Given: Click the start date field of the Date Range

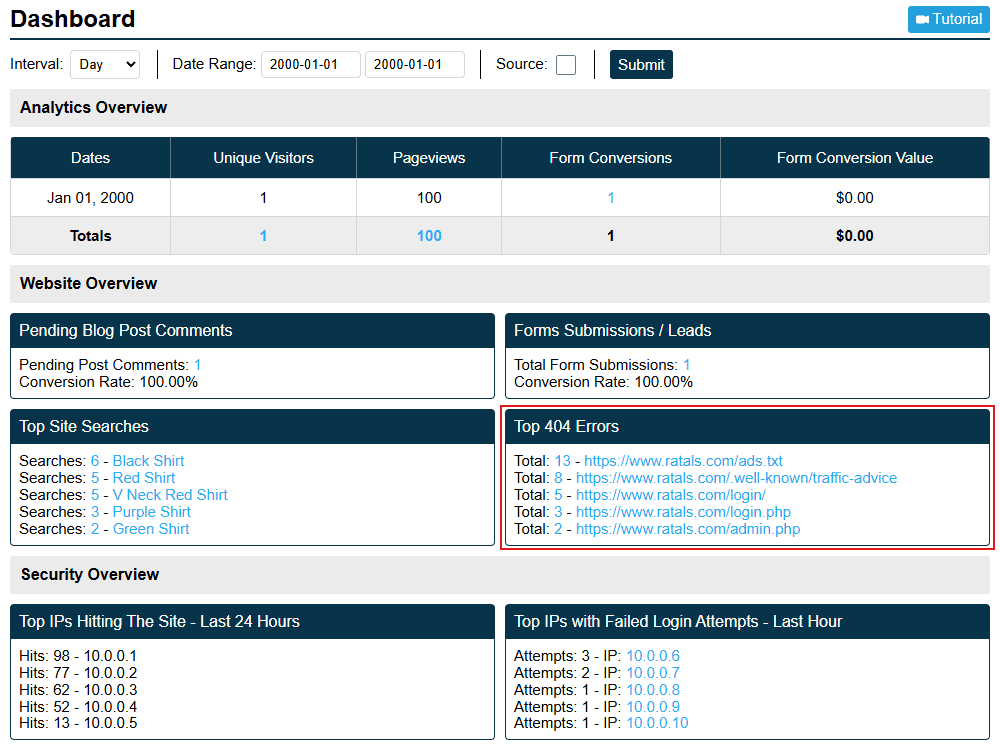Looking at the screenshot, I should tap(311, 64).
